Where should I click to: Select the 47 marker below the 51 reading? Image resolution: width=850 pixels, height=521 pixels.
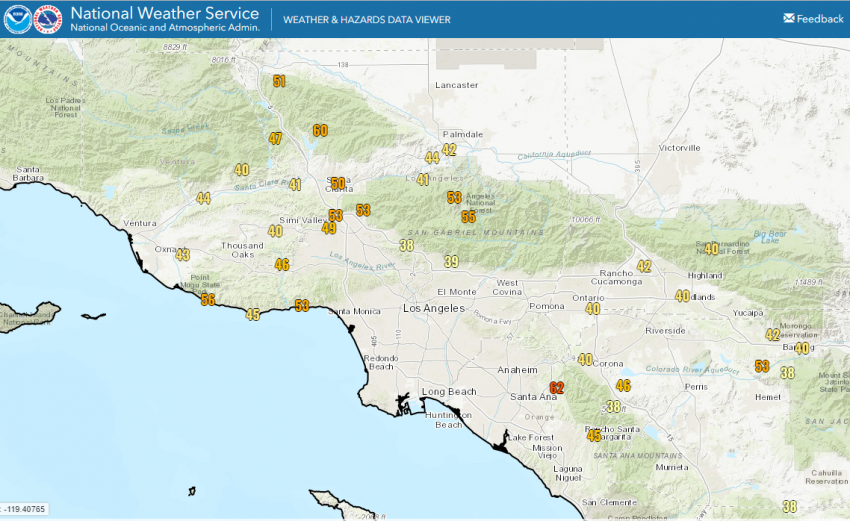coord(275,138)
